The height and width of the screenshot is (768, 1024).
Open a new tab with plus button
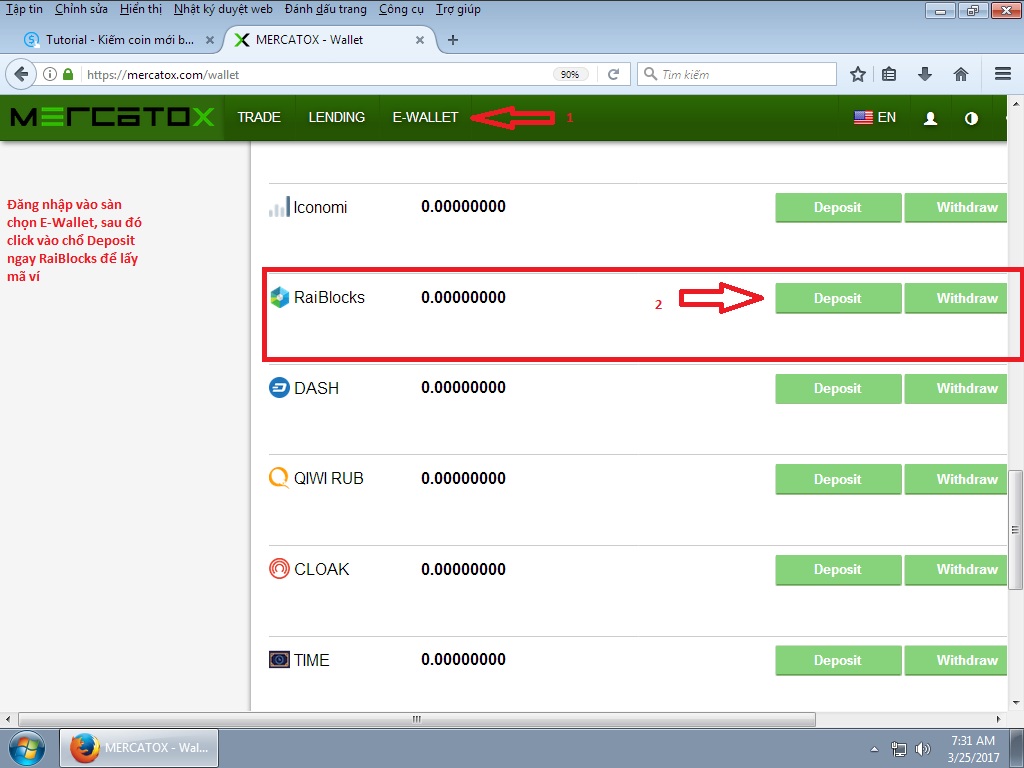click(453, 40)
